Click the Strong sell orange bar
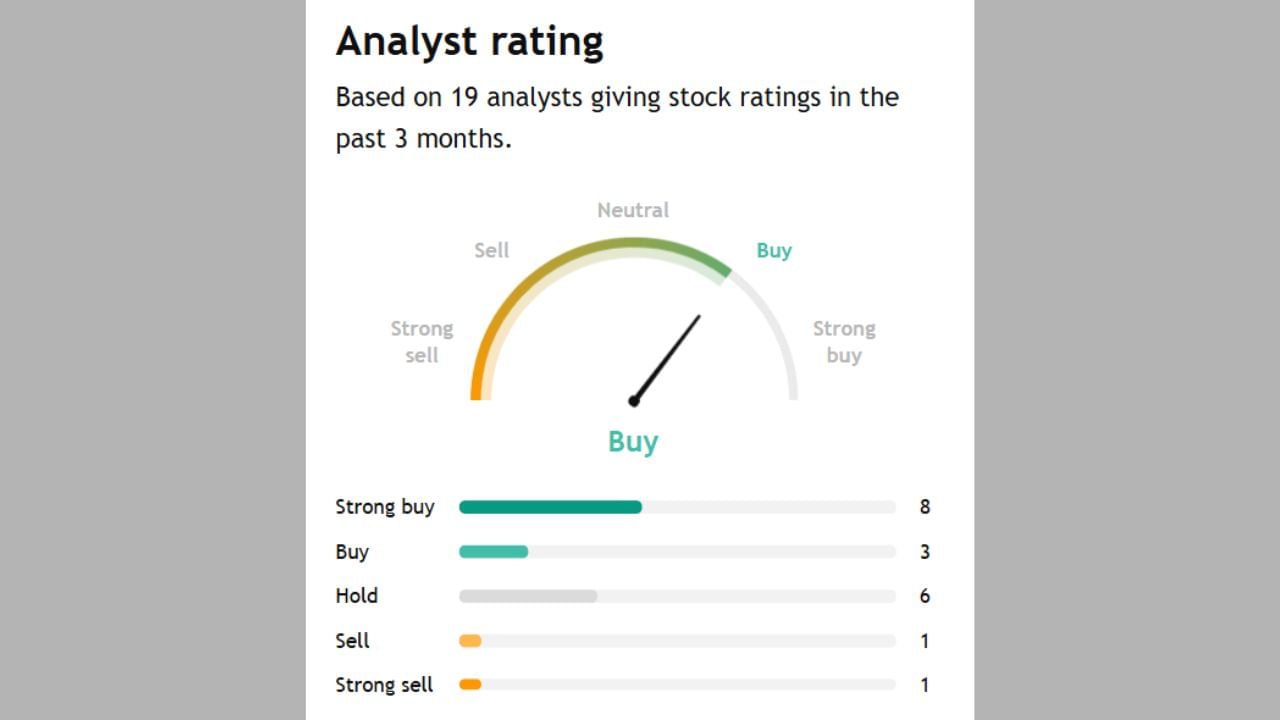This screenshot has width=1280, height=720. 470,685
